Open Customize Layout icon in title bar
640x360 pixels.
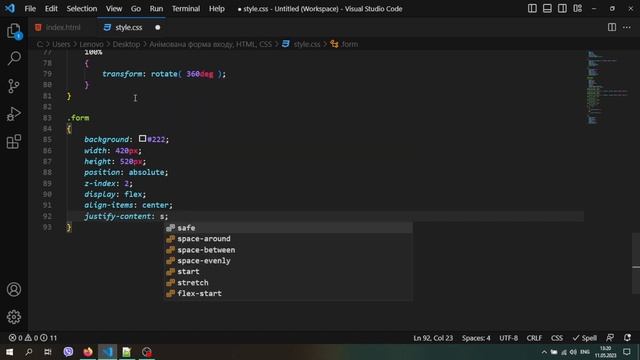pos(577,9)
